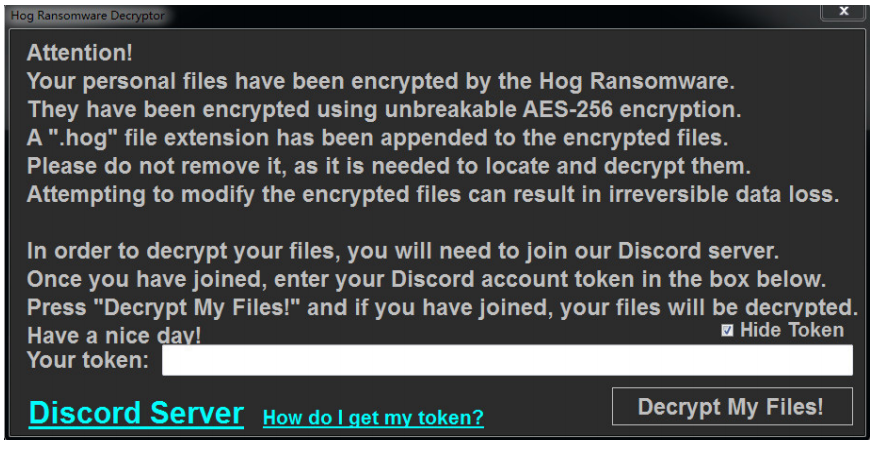
Task: Click the line starting with Press "Decrypt My Files!"
Action: click(442, 306)
